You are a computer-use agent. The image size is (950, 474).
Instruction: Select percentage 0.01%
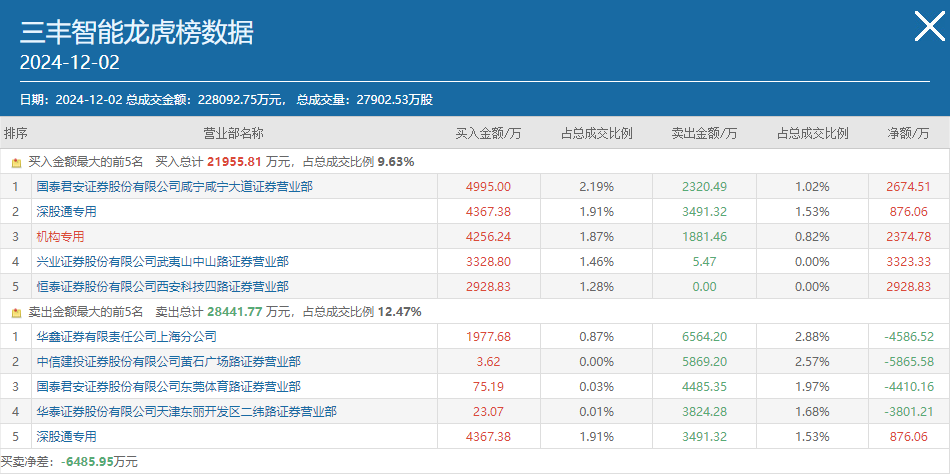point(597,412)
